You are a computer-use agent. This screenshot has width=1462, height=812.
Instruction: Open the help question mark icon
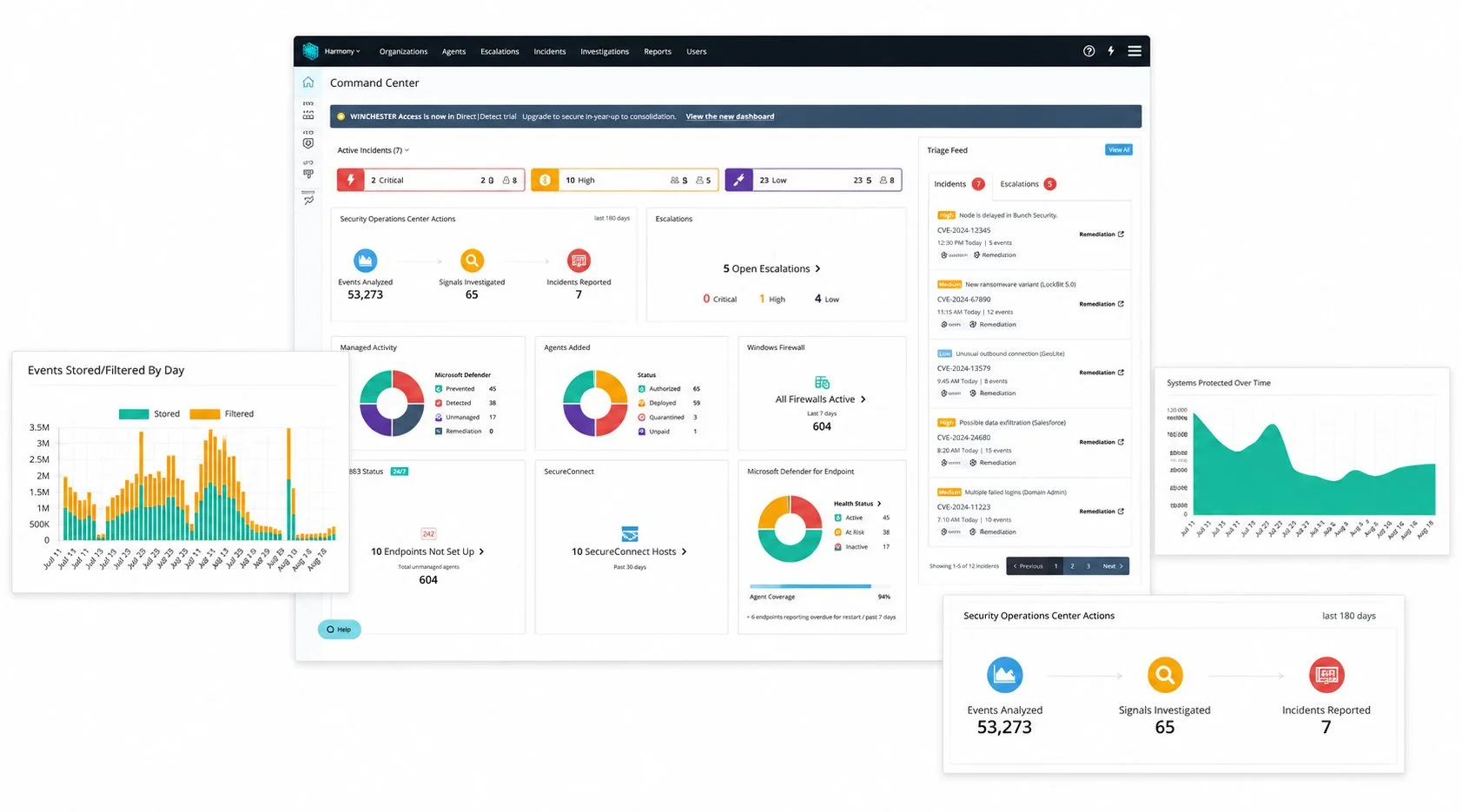coord(1088,51)
